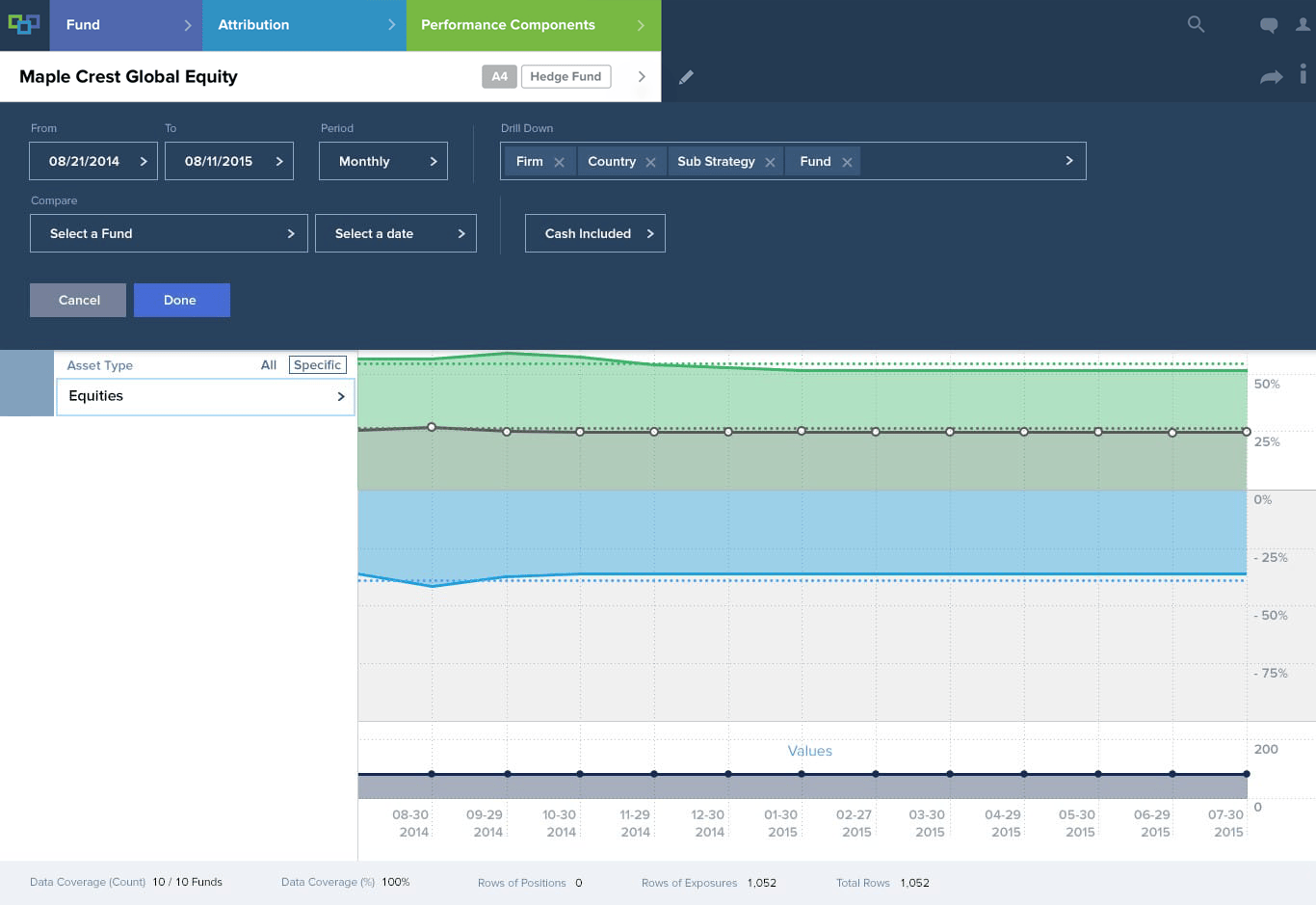The width and height of the screenshot is (1316, 905).
Task: Open the Performance Components tab
Action: 534,25
